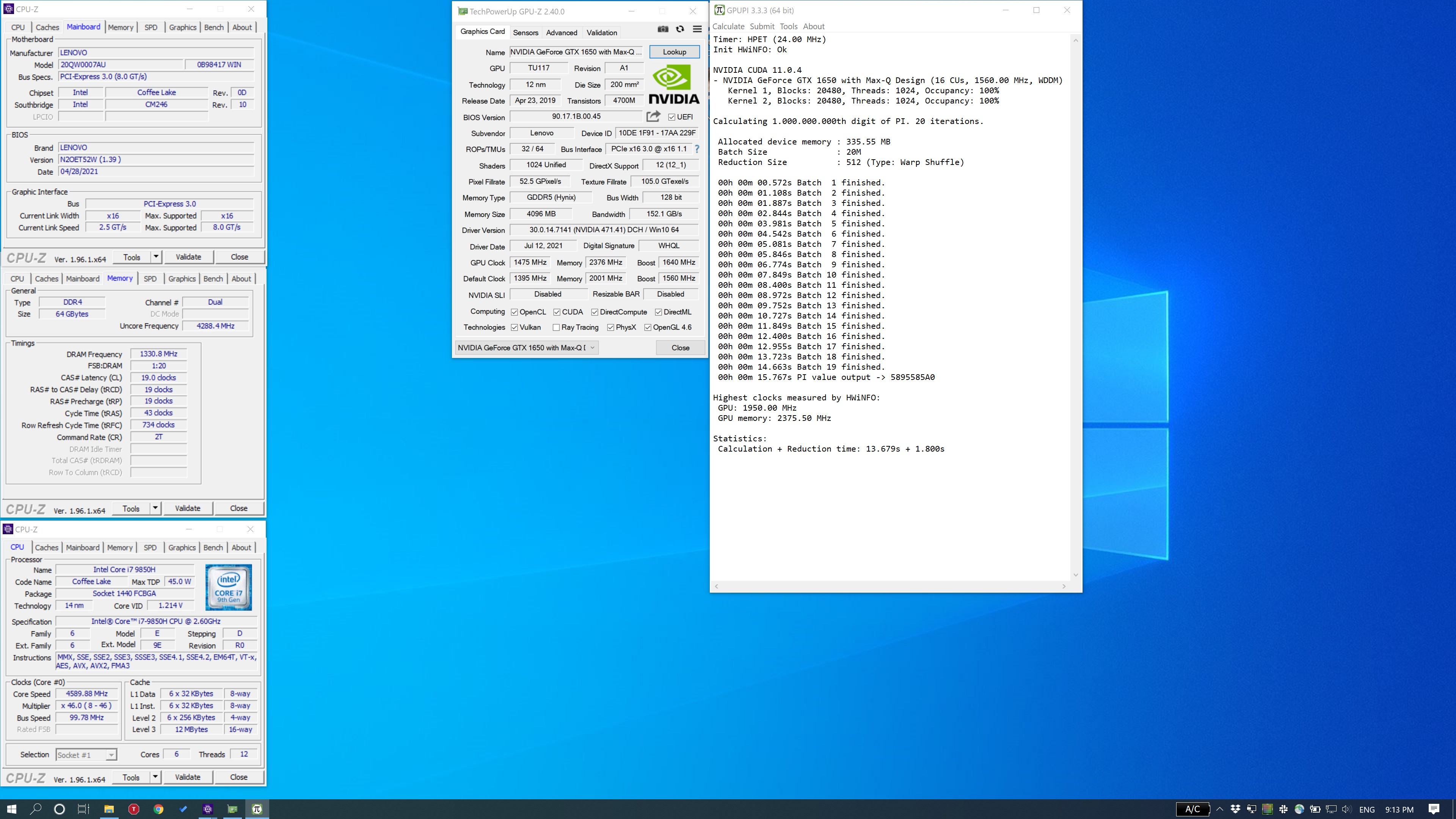Switch to the Advanced tab in GPU-Z
This screenshot has width=1456, height=819.
pyautogui.click(x=561, y=32)
